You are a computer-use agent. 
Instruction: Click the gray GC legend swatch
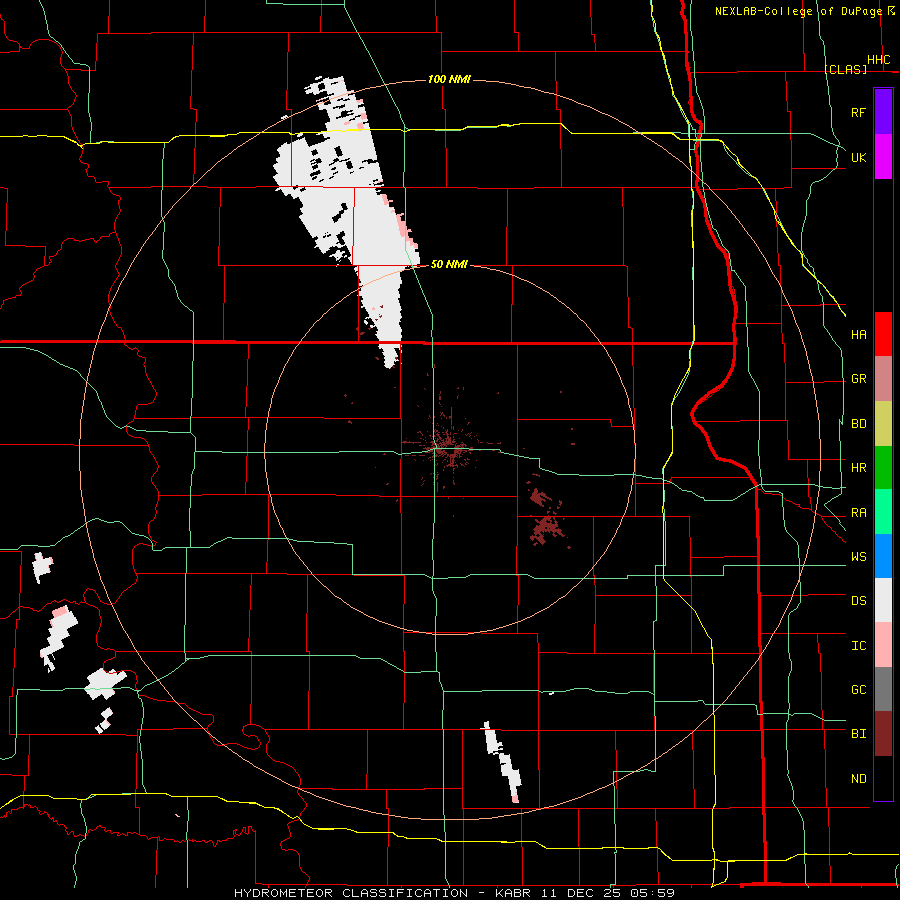(x=883, y=689)
